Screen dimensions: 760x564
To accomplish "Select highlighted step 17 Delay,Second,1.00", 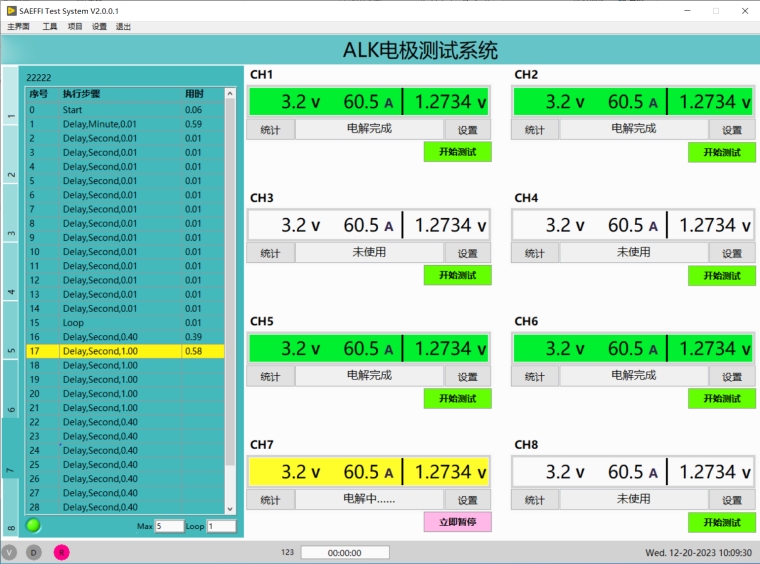I will (120, 351).
